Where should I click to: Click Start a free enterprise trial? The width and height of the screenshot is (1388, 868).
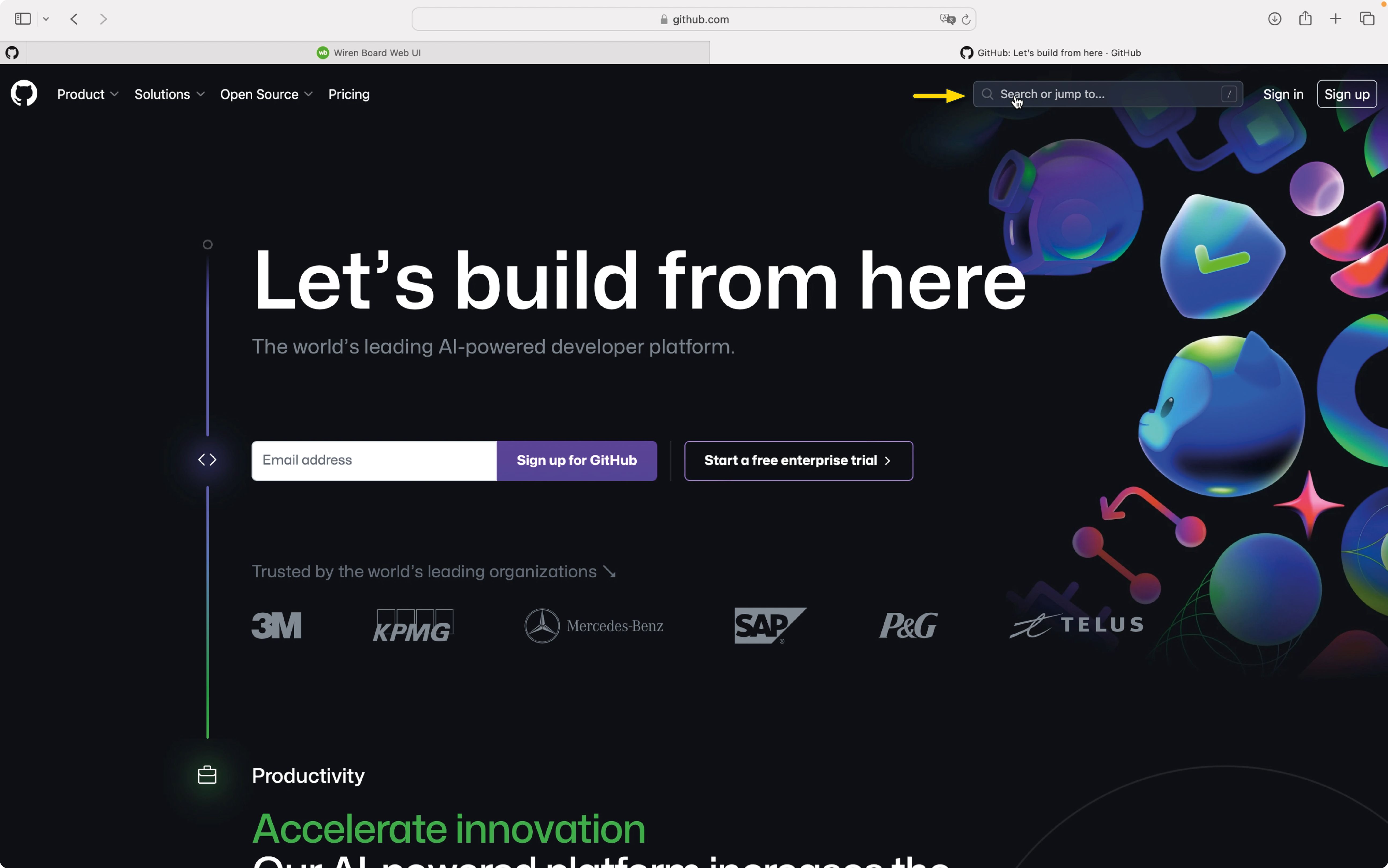pyautogui.click(x=798, y=460)
